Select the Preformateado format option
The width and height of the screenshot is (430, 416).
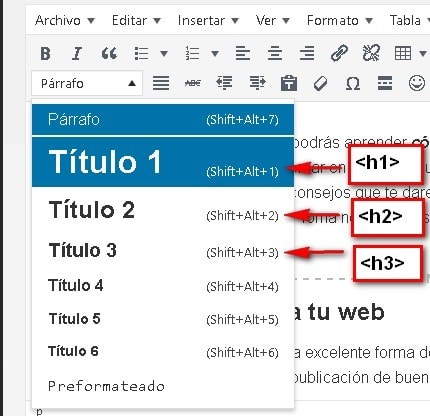(x=163, y=386)
